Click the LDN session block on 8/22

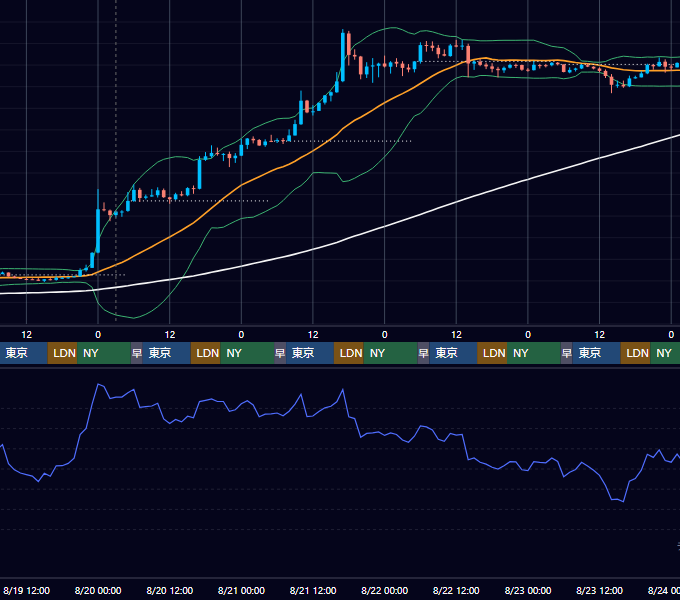492,353
